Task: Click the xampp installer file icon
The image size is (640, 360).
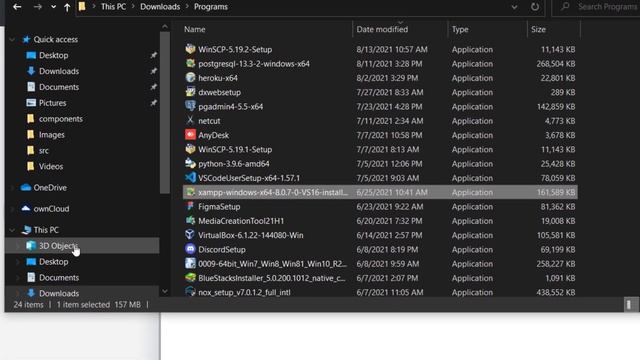Action: click(190, 192)
